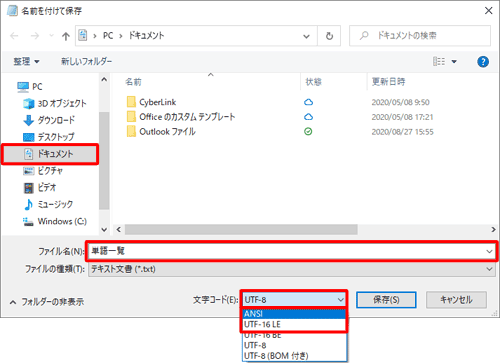
Task: Expand the address bar history dropdown
Action: [306, 36]
